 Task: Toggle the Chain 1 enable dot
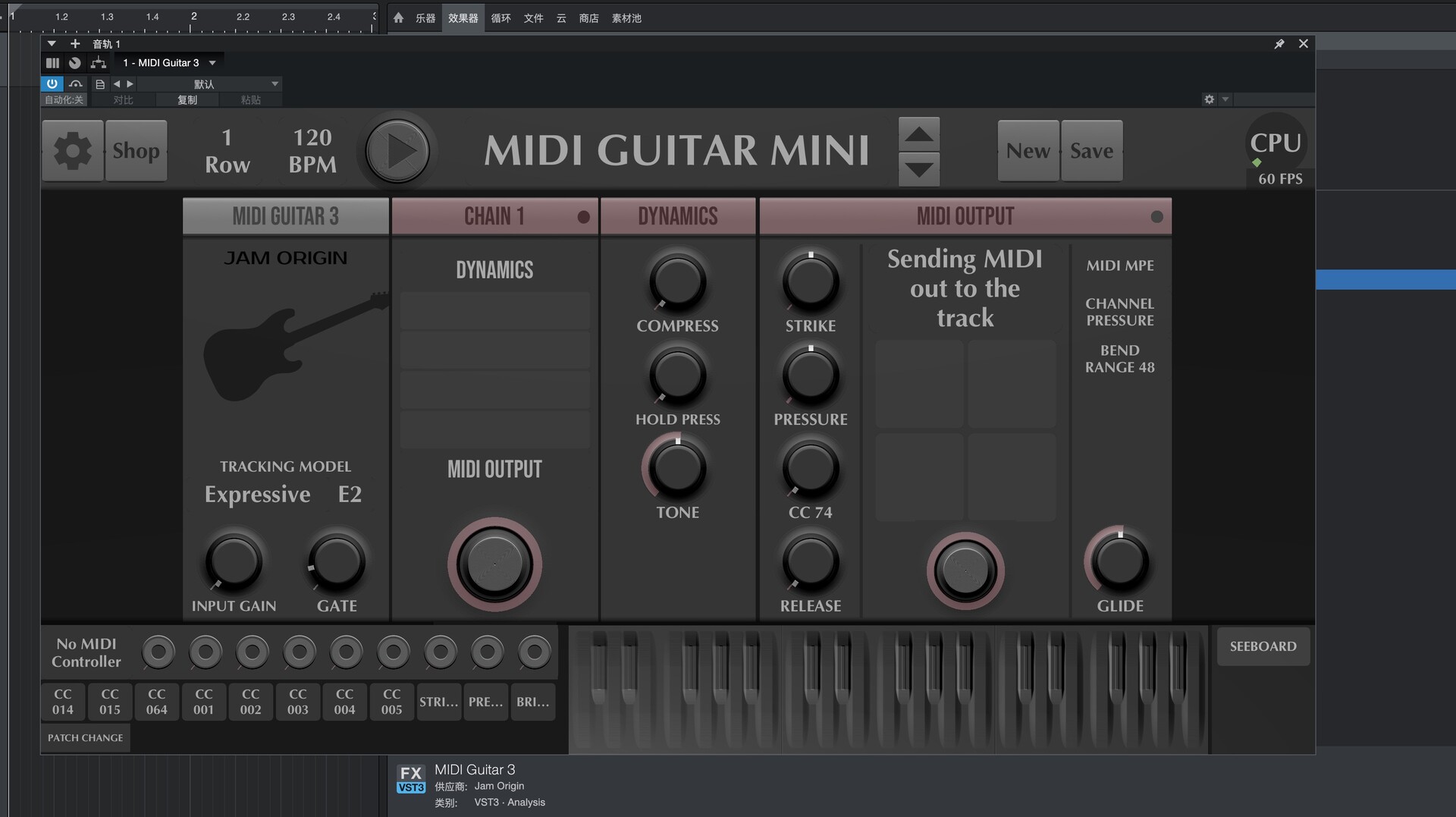[x=583, y=217]
